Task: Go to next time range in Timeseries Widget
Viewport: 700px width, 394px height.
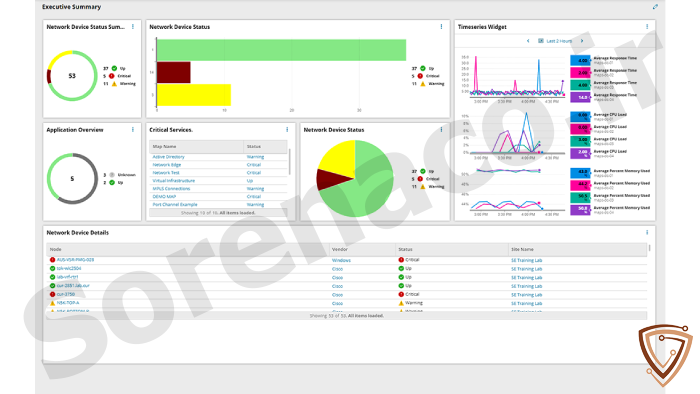Action: 582,41
